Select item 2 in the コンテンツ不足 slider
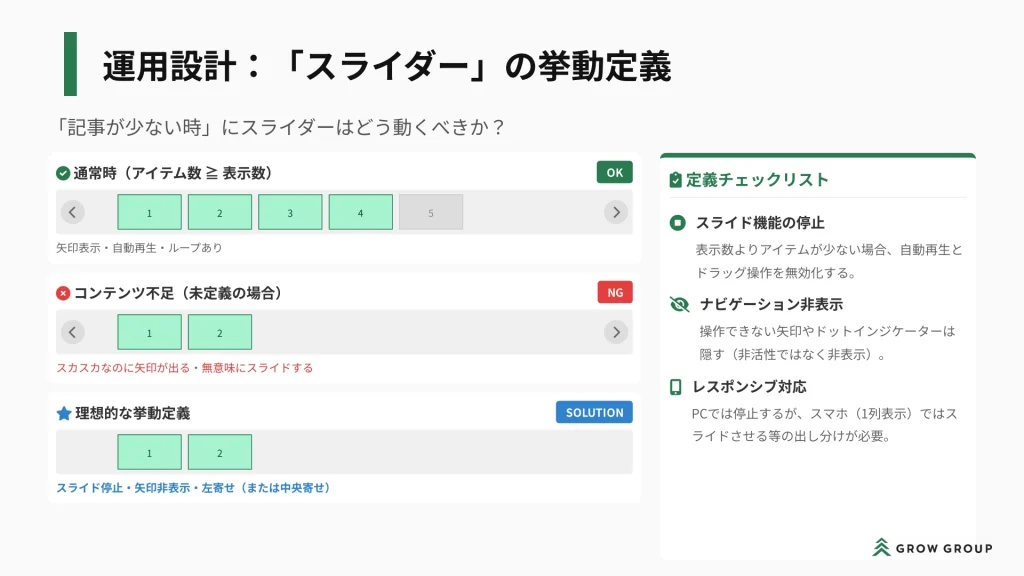The height and width of the screenshot is (576, 1024). [x=220, y=332]
